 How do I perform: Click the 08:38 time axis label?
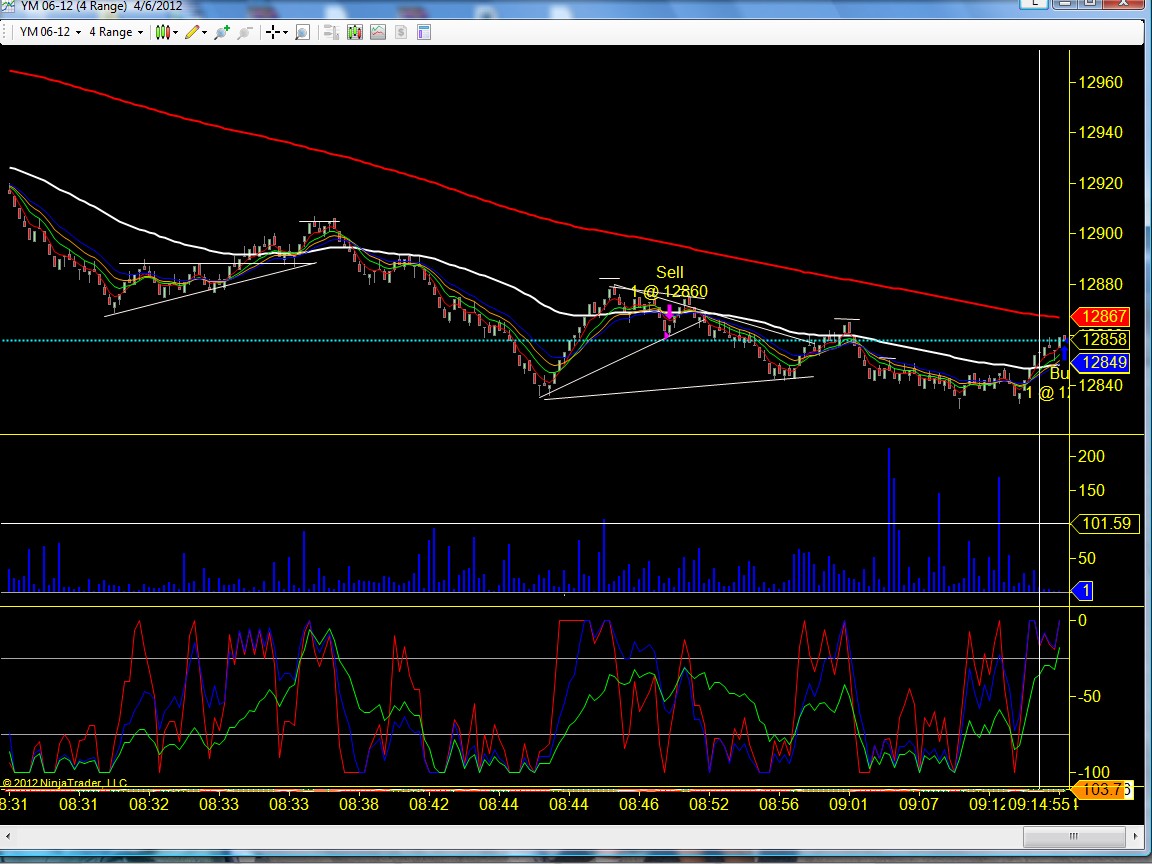point(359,804)
